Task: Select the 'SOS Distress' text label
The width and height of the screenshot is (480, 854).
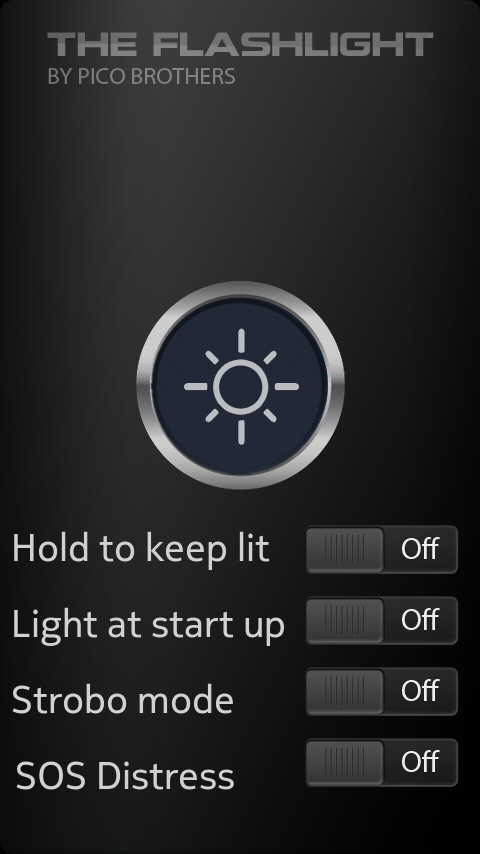Action: tap(125, 776)
